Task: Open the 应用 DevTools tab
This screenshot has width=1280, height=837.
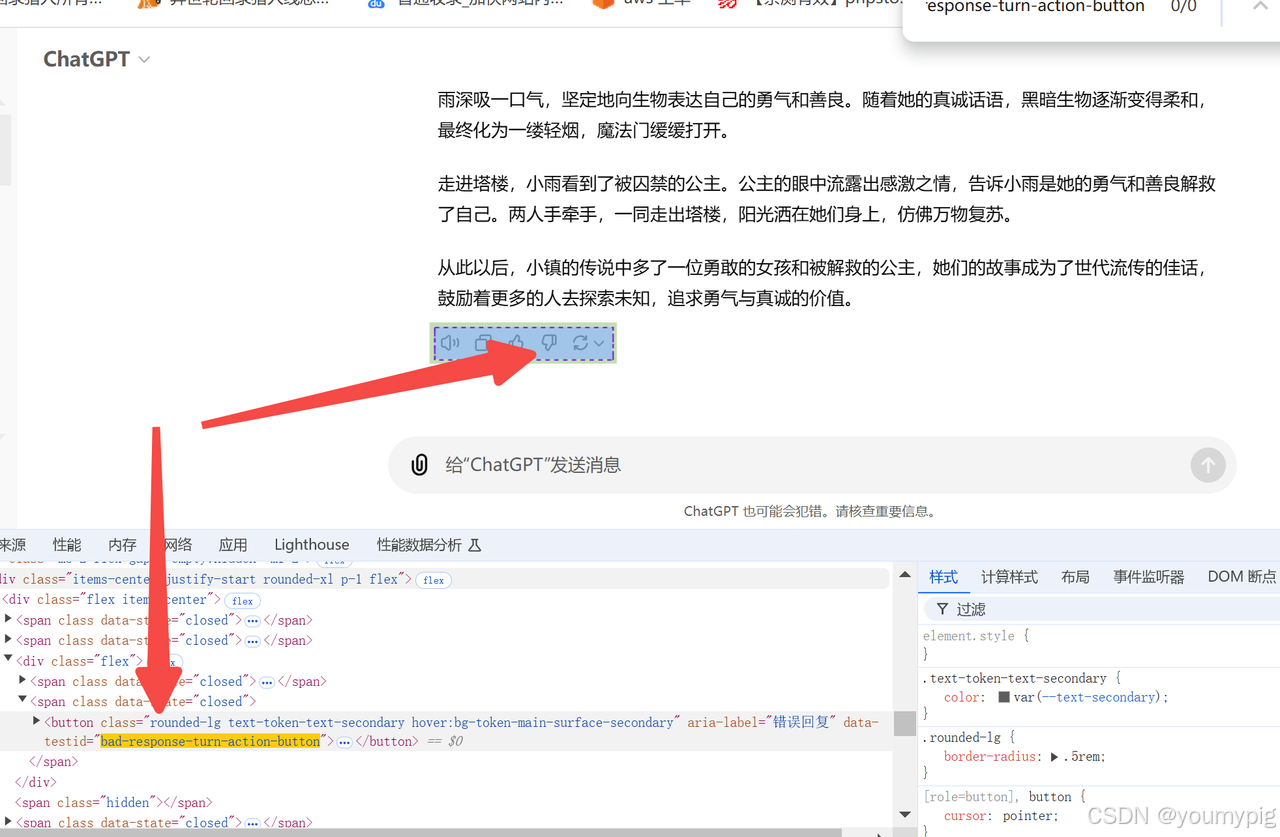Action: coord(233,545)
